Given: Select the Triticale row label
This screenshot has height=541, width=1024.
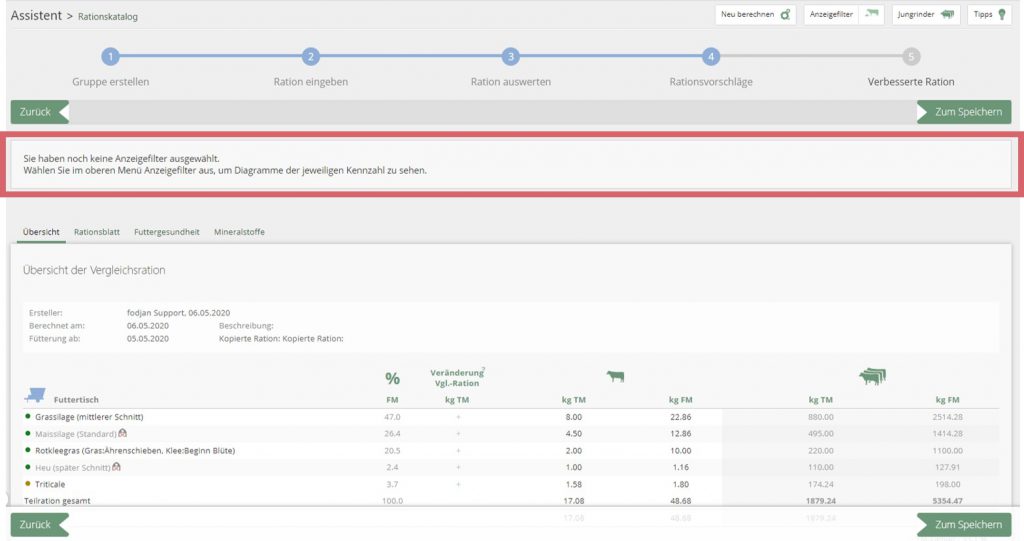Looking at the screenshot, I should 50,485.
